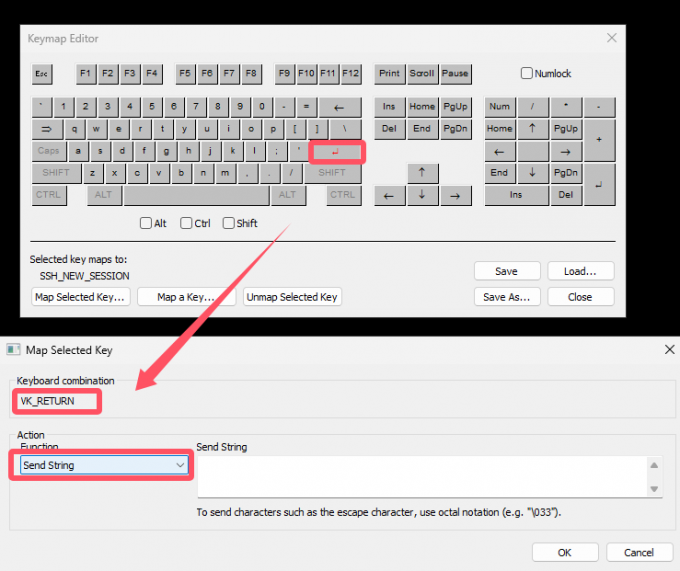Select the Num key on numeric keypad
This screenshot has width=680, height=571.
500,107
